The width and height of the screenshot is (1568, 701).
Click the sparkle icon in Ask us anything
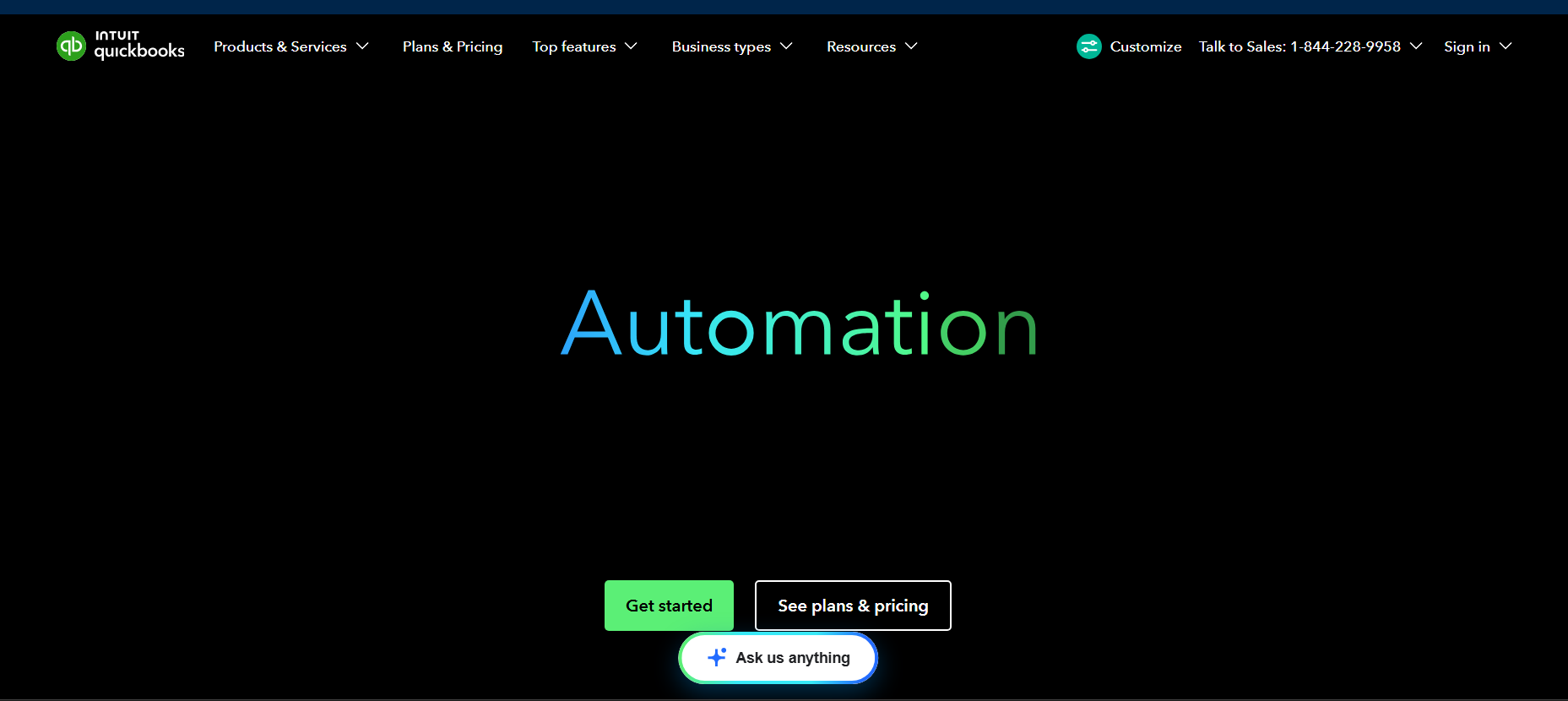click(x=717, y=657)
